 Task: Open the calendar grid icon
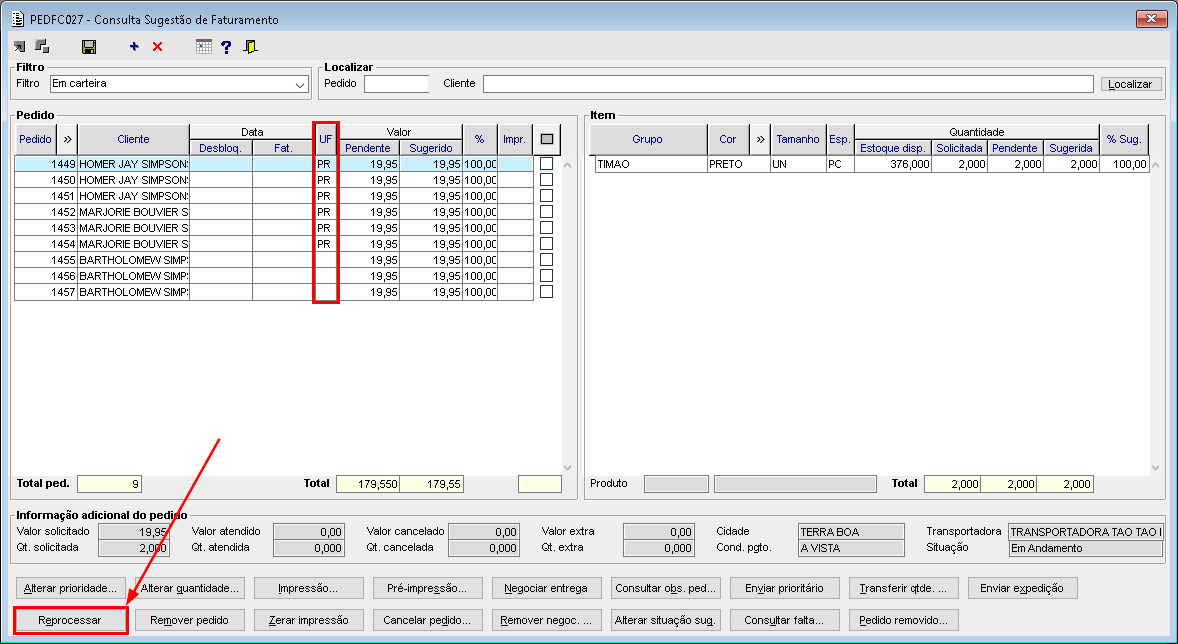pyautogui.click(x=204, y=47)
